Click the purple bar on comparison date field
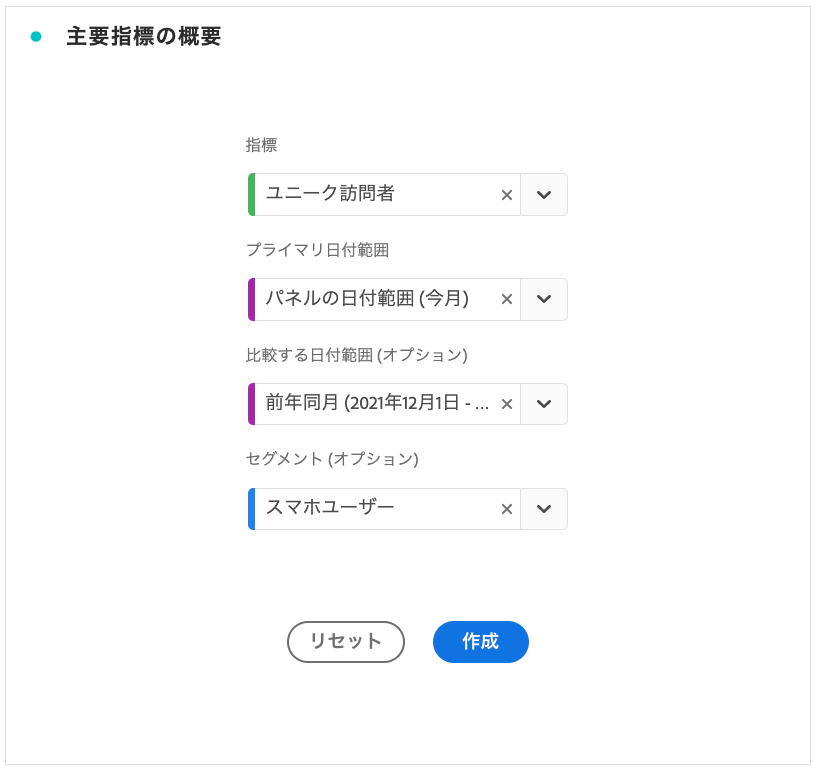The width and height of the screenshot is (818, 772). click(251, 404)
